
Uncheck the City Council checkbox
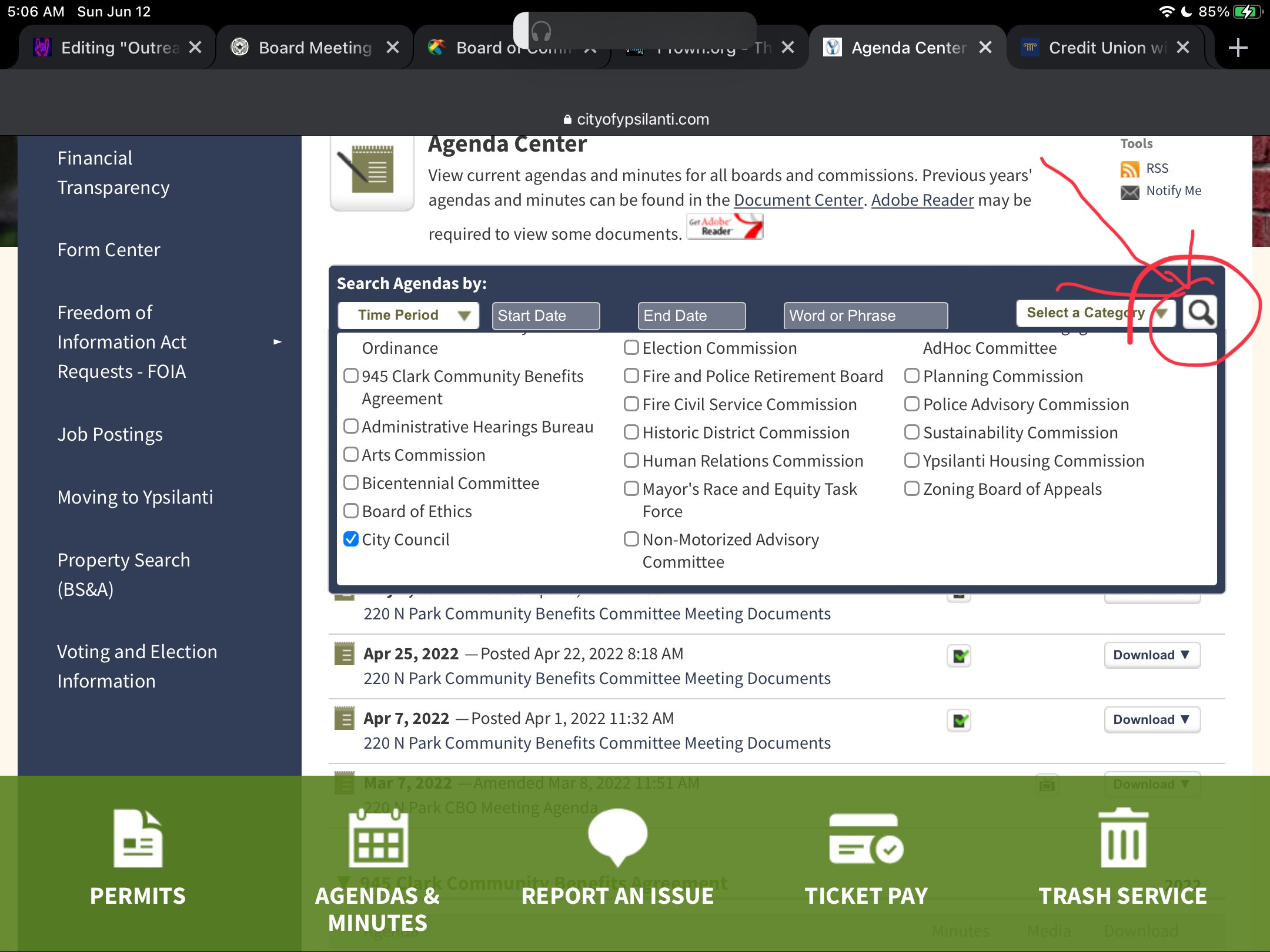351,539
